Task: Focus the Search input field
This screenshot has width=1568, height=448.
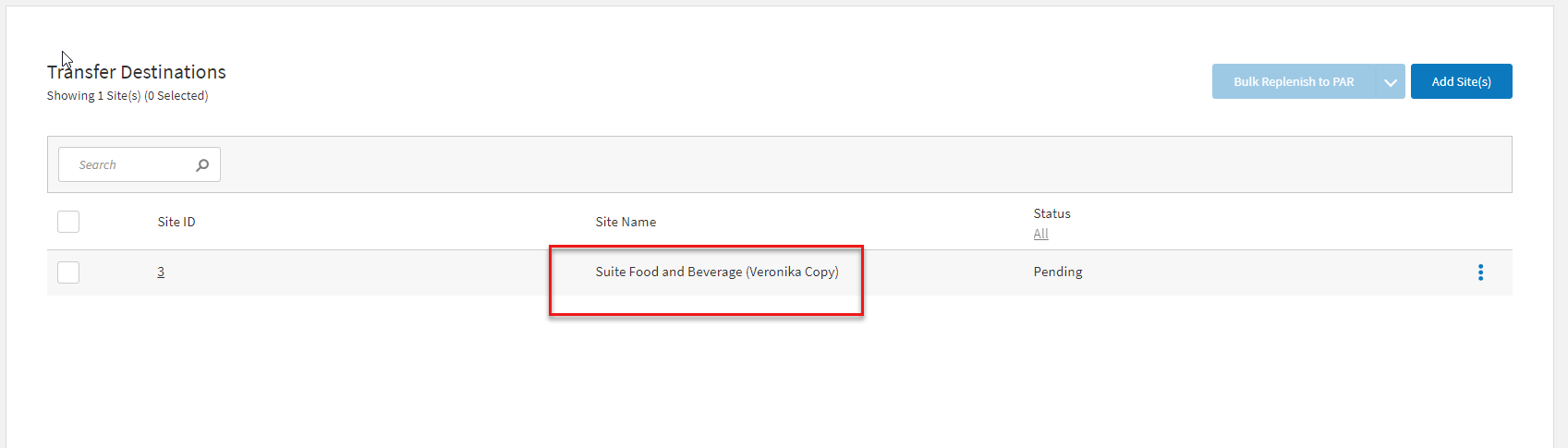Action: tap(129, 165)
